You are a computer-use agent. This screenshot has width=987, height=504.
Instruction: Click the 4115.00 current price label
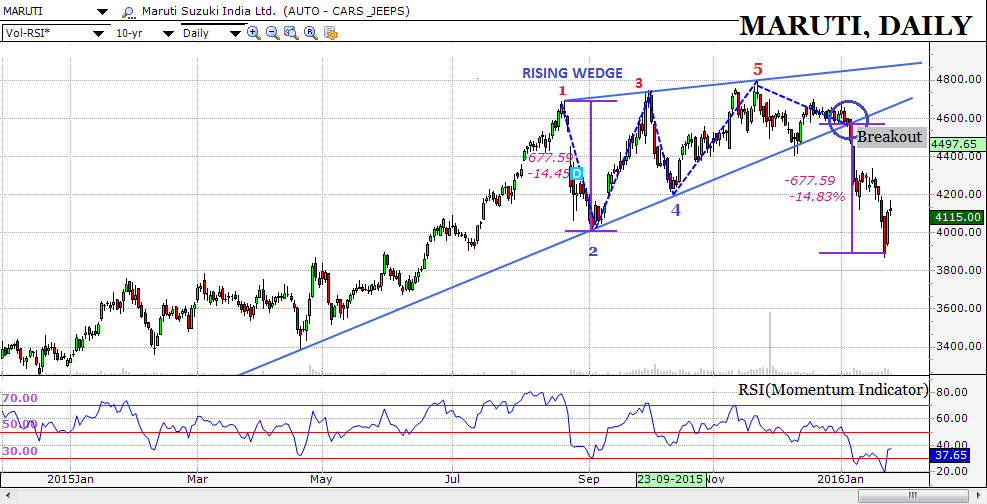(x=956, y=217)
